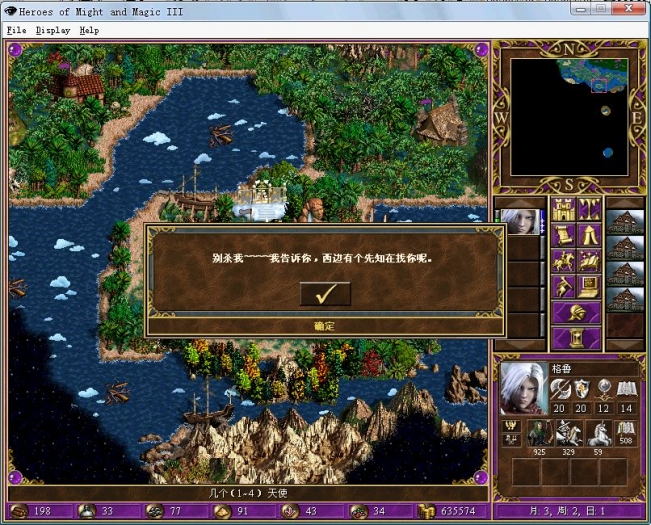Open the Quest Log scroll button

pos(563,235)
